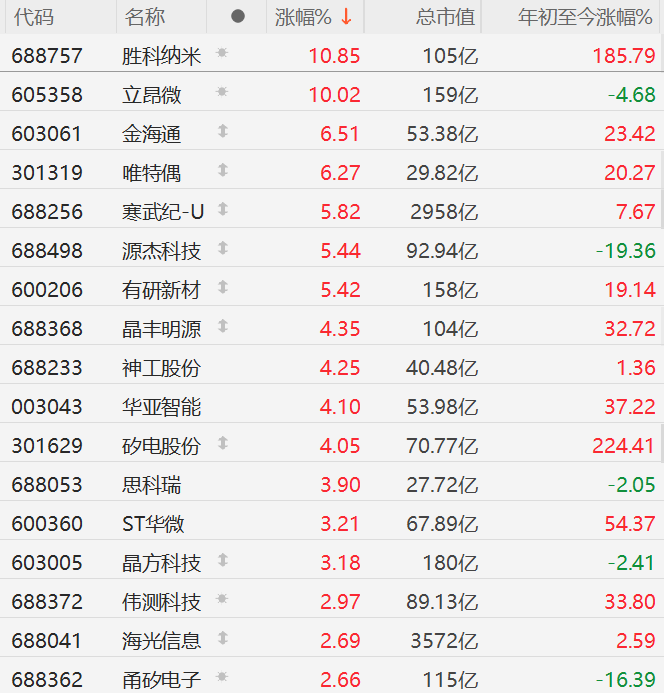Click the marker icon beside 源杰科技
664x693 pixels.
coord(222,248)
